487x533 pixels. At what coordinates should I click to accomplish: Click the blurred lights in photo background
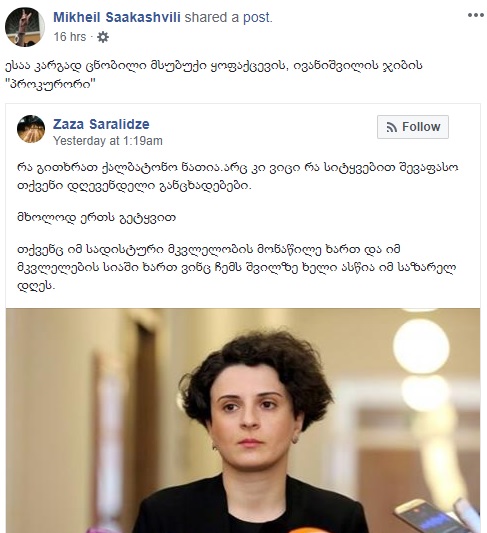click(x=421, y=347)
